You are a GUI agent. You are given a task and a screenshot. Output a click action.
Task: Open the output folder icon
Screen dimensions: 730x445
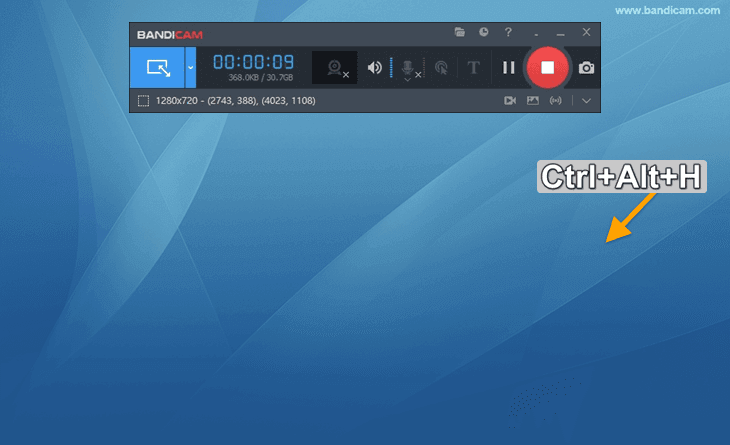[460, 32]
